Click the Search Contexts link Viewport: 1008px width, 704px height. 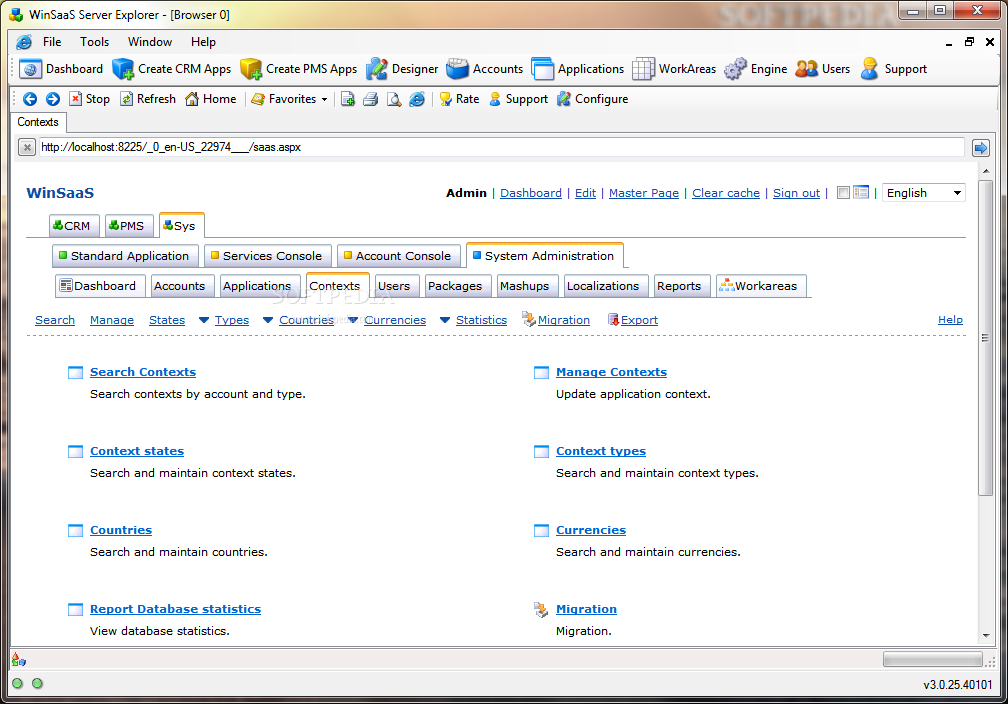click(x=143, y=372)
